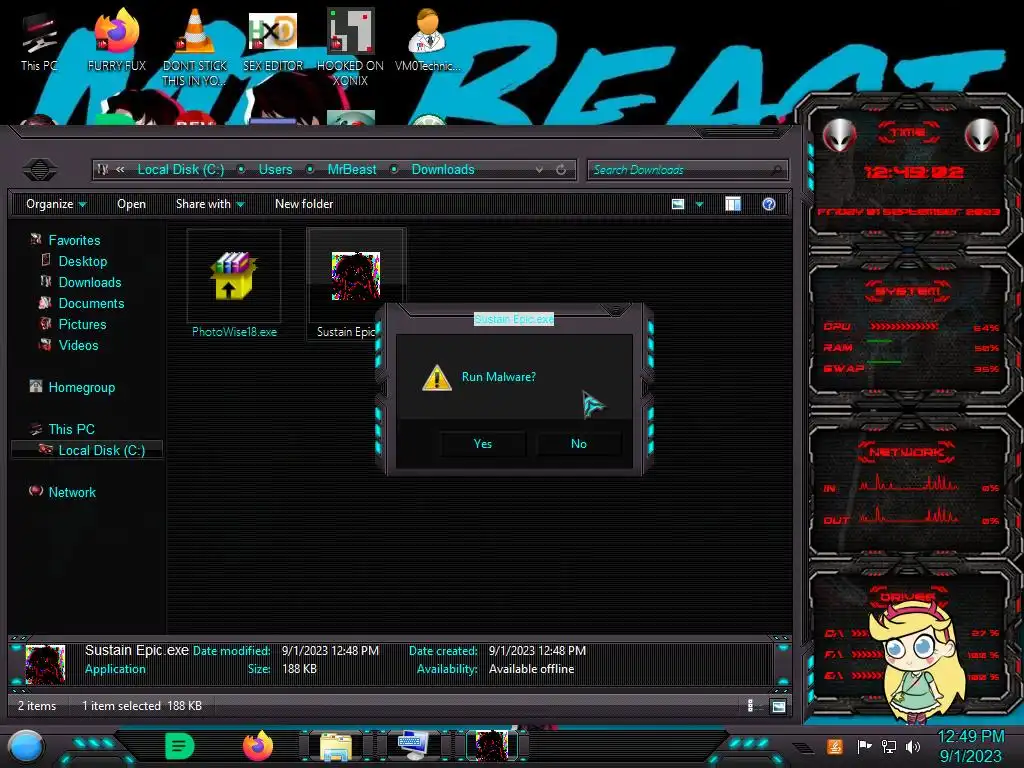The width and height of the screenshot is (1024, 768).
Task: Open the VM0Technic desktop shortcut
Action: click(x=427, y=40)
